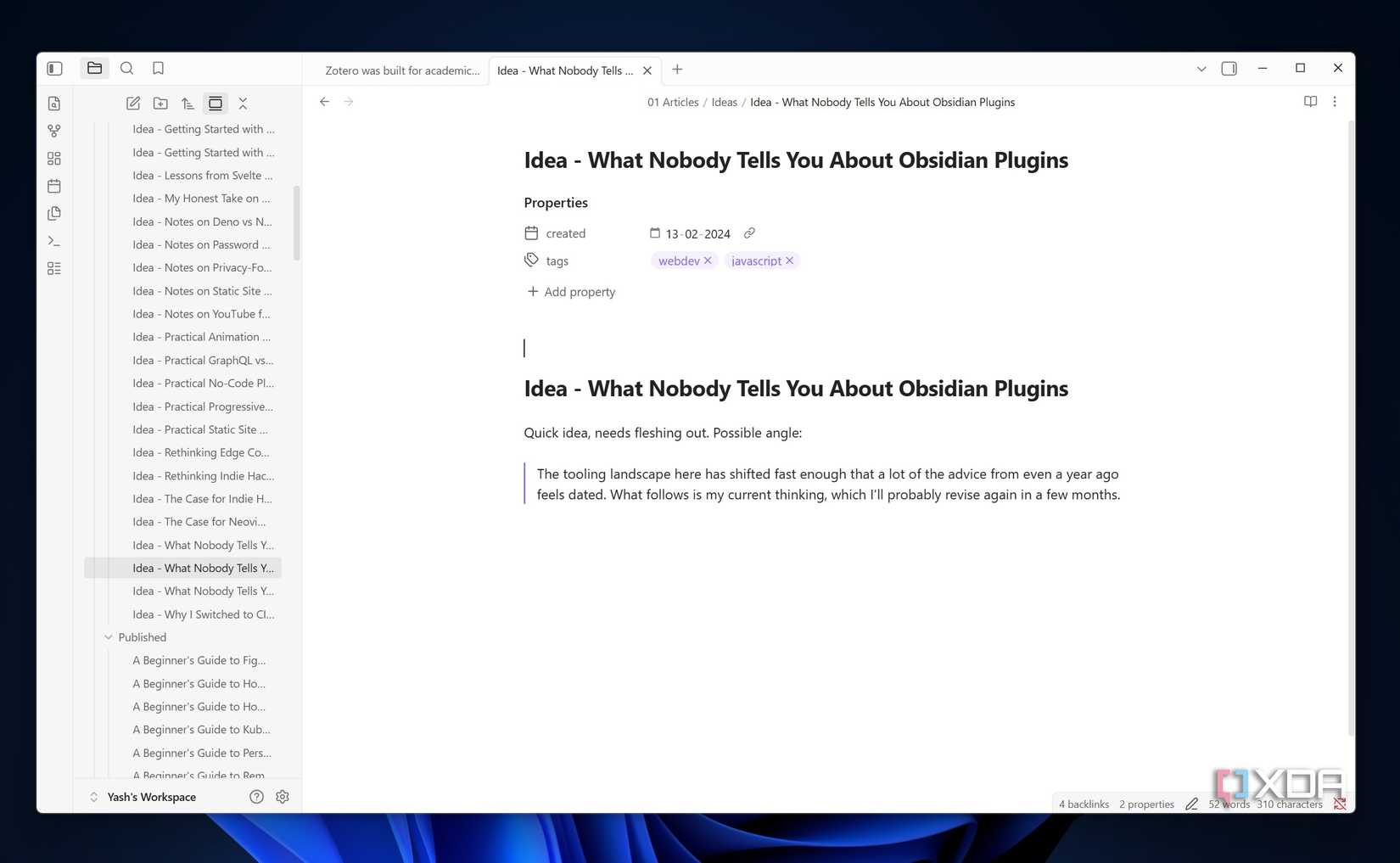The height and width of the screenshot is (863, 1400).
Task: Toggle the right sidebar icon
Action: [x=1229, y=69]
